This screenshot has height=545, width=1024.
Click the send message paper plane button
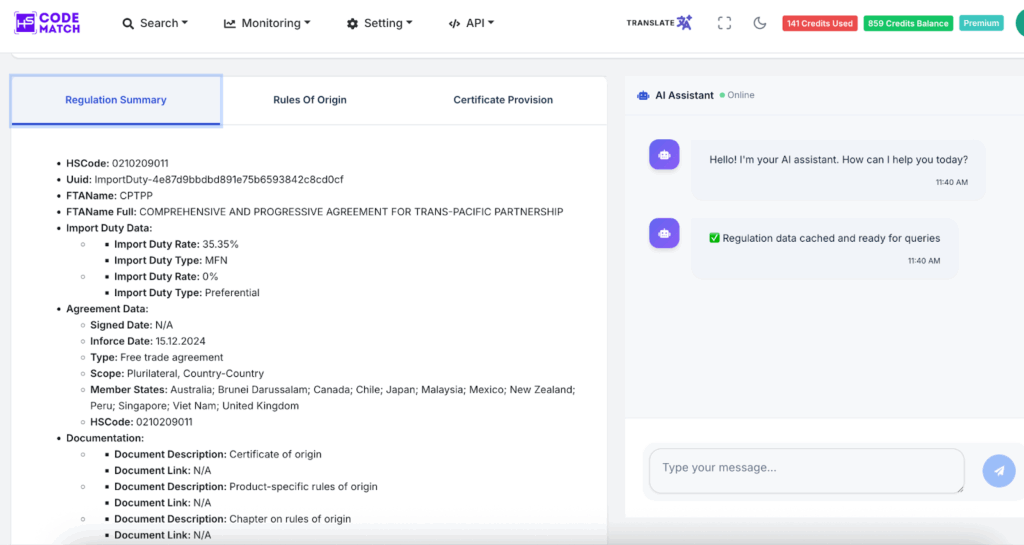pyautogui.click(x=998, y=471)
